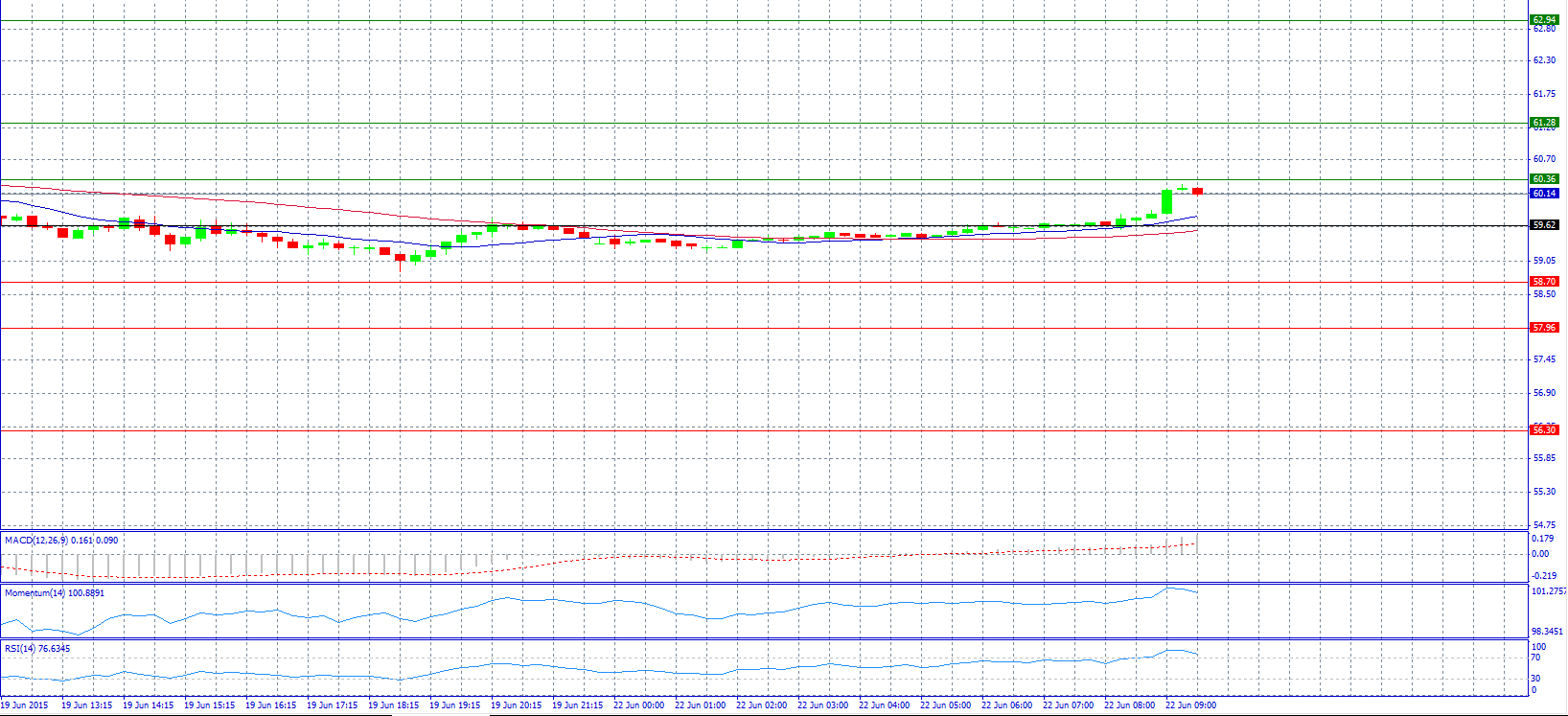Click the MACD(12,26,9) indicator label

click(x=61, y=541)
